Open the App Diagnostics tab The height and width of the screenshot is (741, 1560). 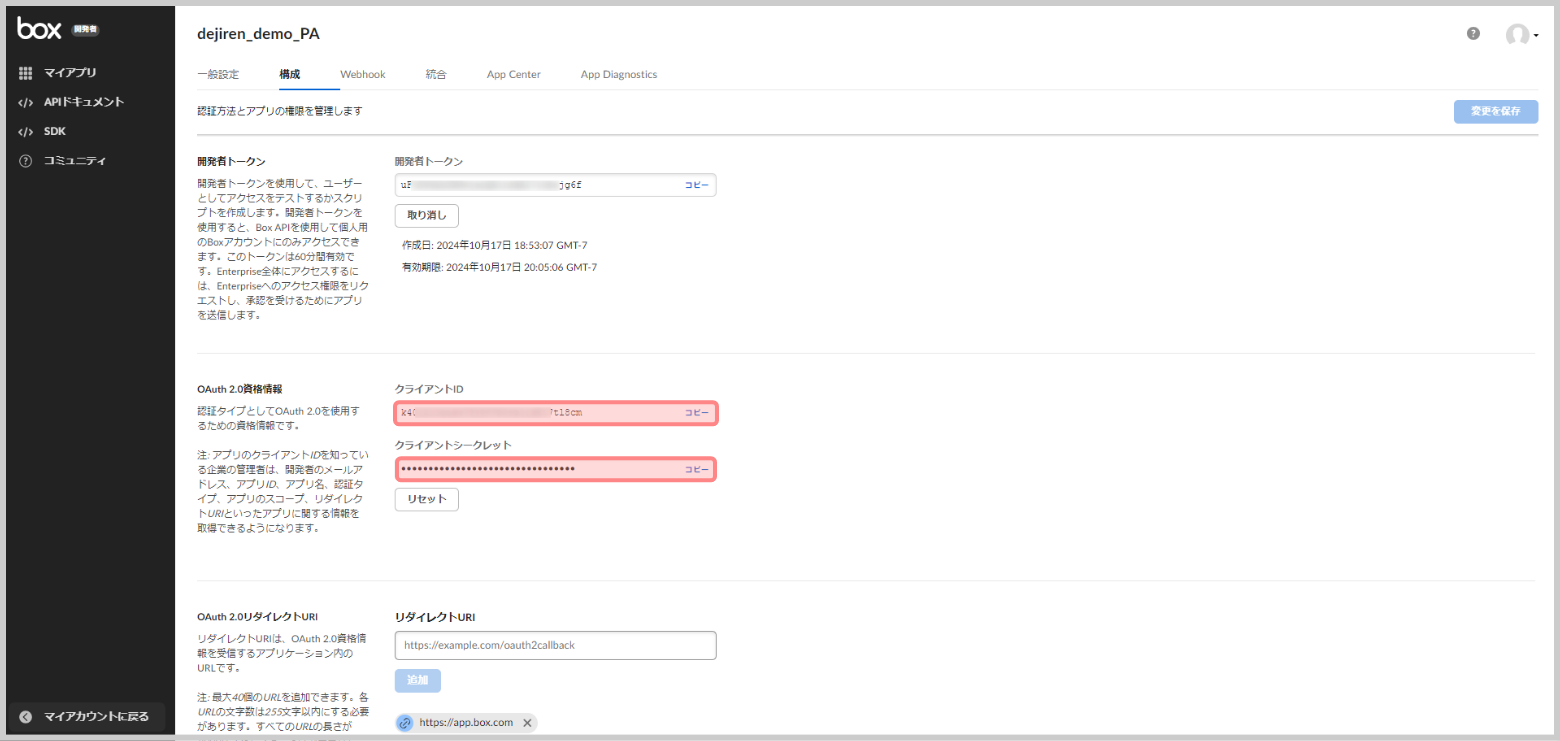(619, 75)
